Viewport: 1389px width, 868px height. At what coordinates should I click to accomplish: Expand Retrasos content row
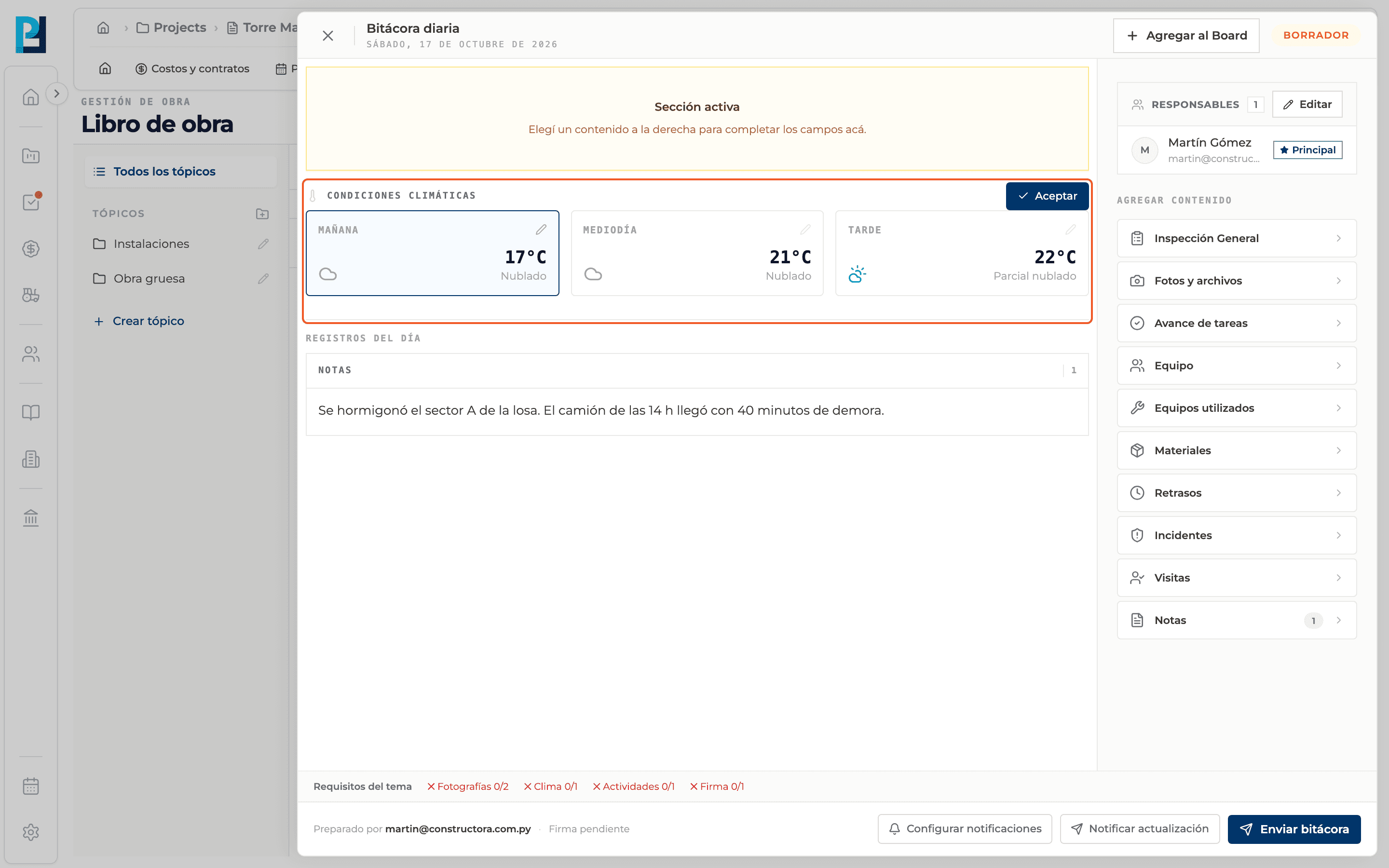(1237, 493)
